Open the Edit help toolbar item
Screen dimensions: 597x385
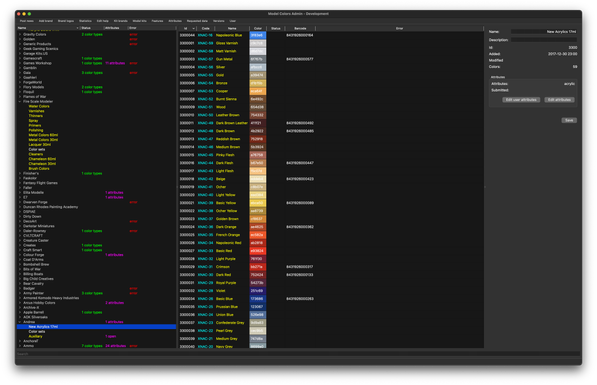(x=103, y=21)
